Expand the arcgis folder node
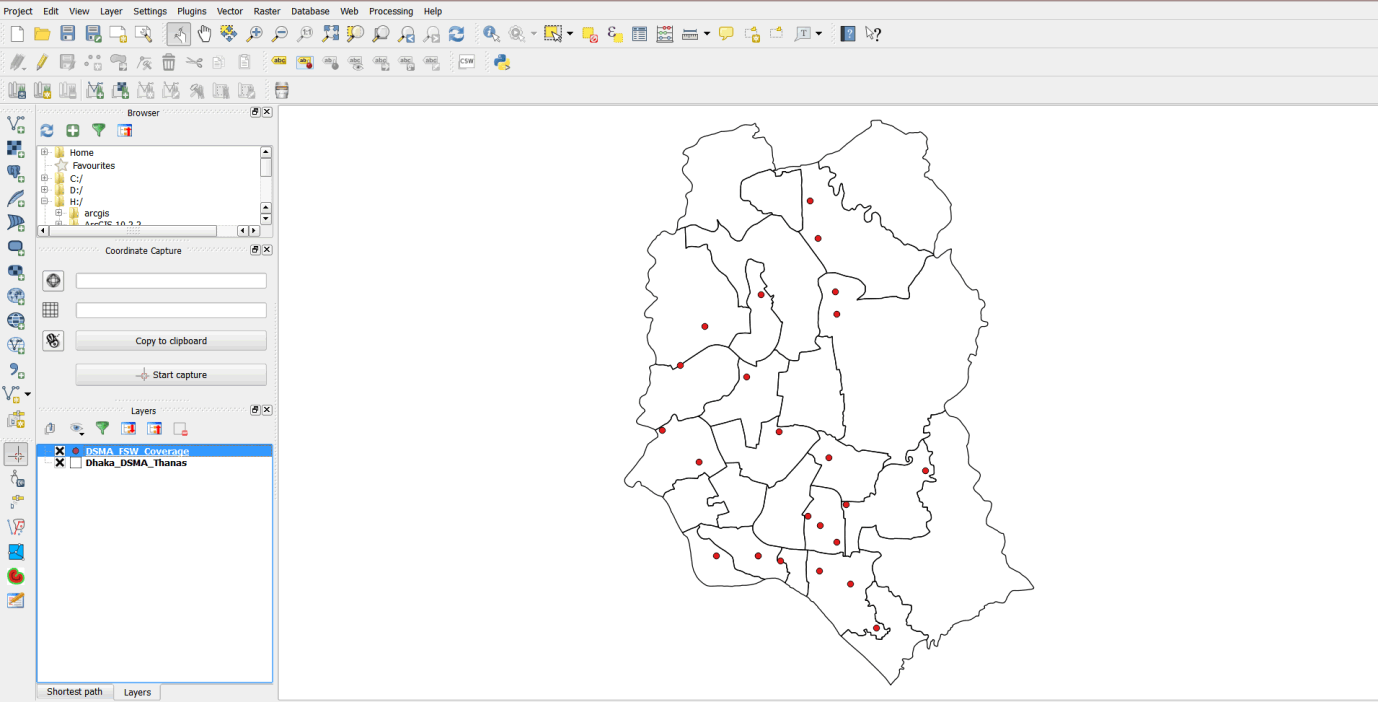 point(59,213)
